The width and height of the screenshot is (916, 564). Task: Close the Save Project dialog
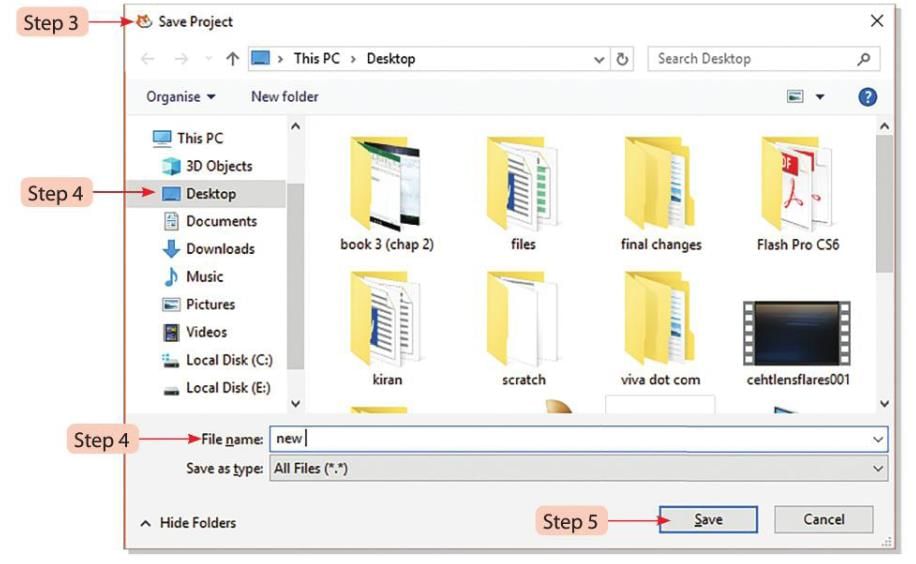coord(876,22)
